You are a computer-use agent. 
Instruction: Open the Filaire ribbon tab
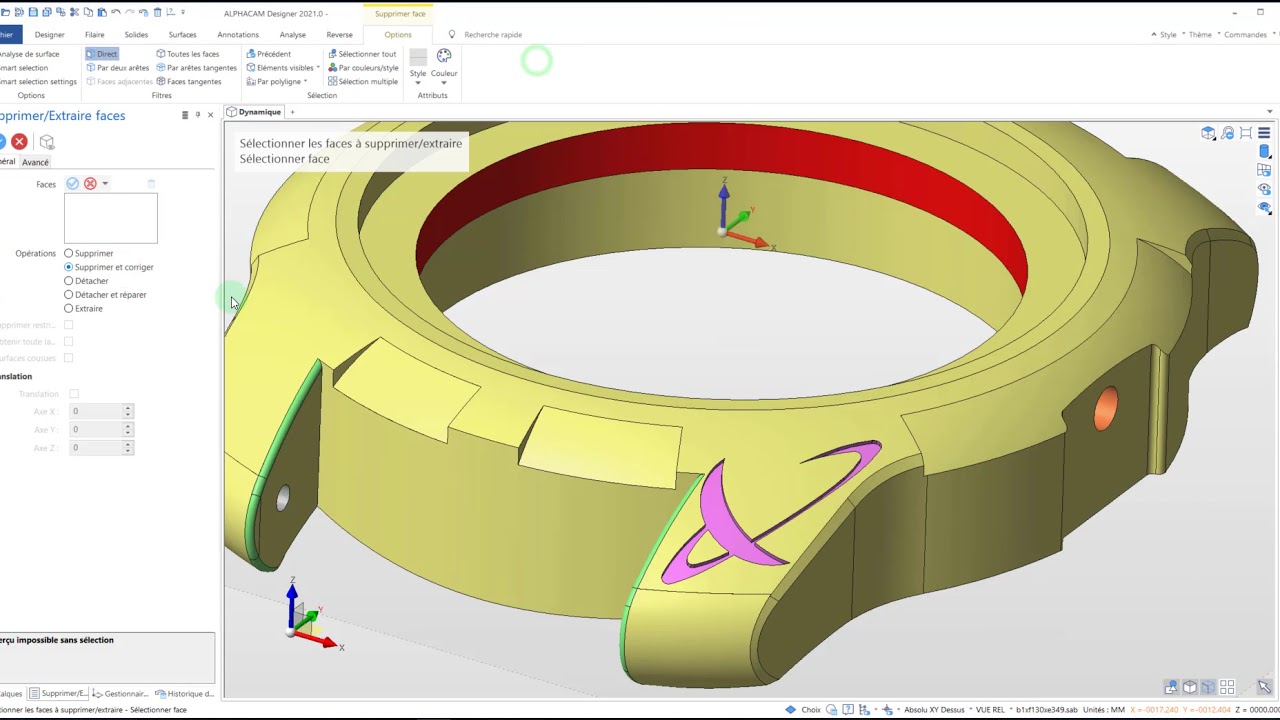coord(94,35)
